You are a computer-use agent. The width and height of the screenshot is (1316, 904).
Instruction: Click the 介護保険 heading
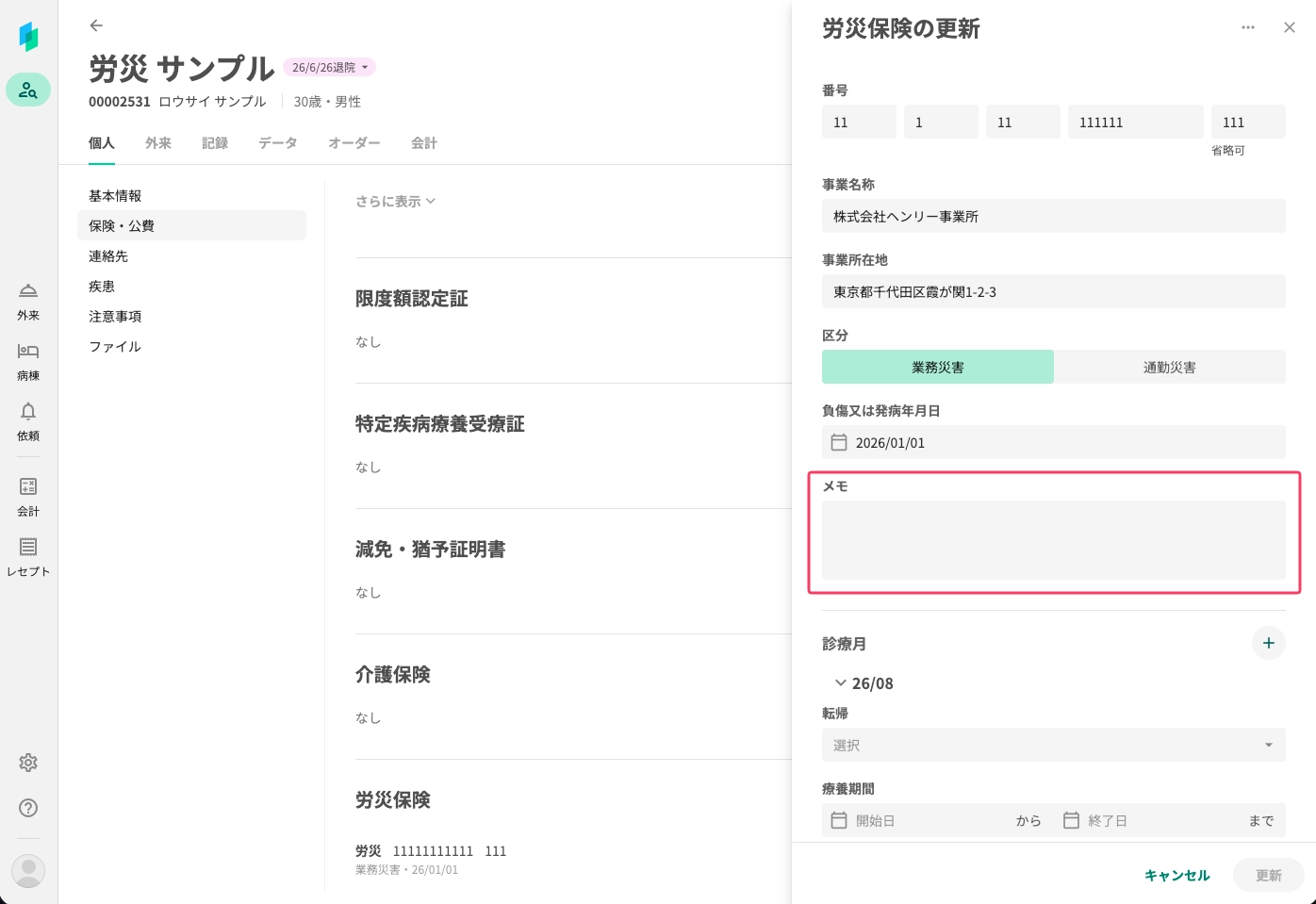click(x=393, y=675)
